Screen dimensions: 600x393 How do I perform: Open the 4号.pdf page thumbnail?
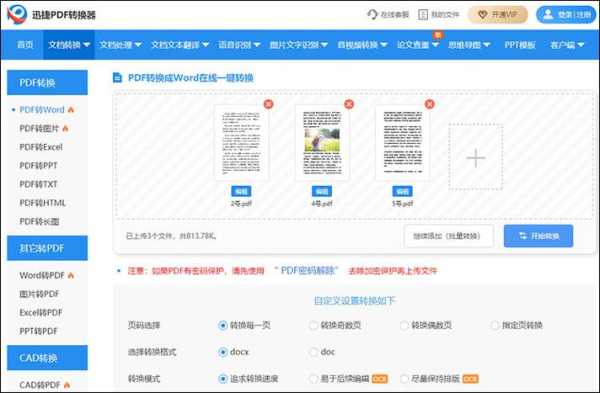322,143
